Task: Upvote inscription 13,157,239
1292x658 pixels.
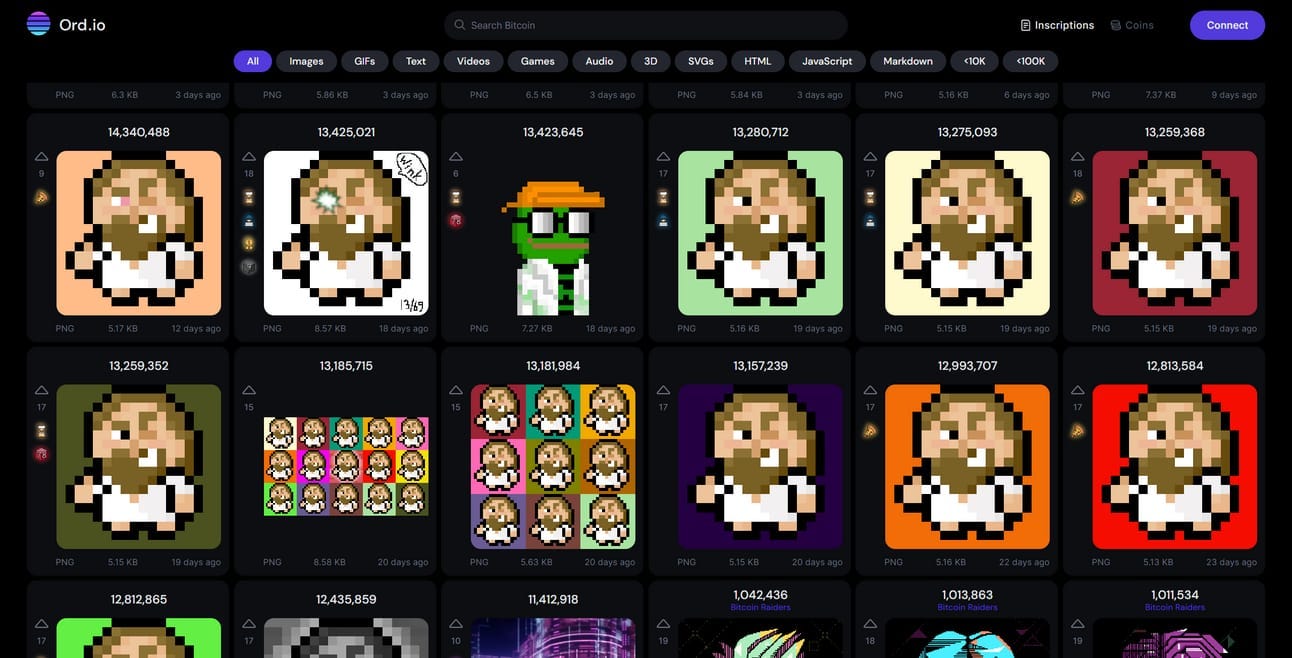Action: [x=663, y=391]
